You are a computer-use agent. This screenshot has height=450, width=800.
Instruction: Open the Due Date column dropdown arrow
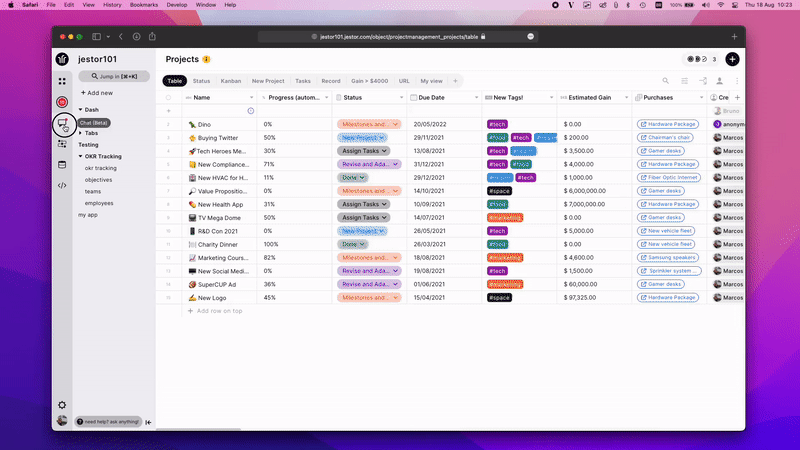(x=476, y=97)
